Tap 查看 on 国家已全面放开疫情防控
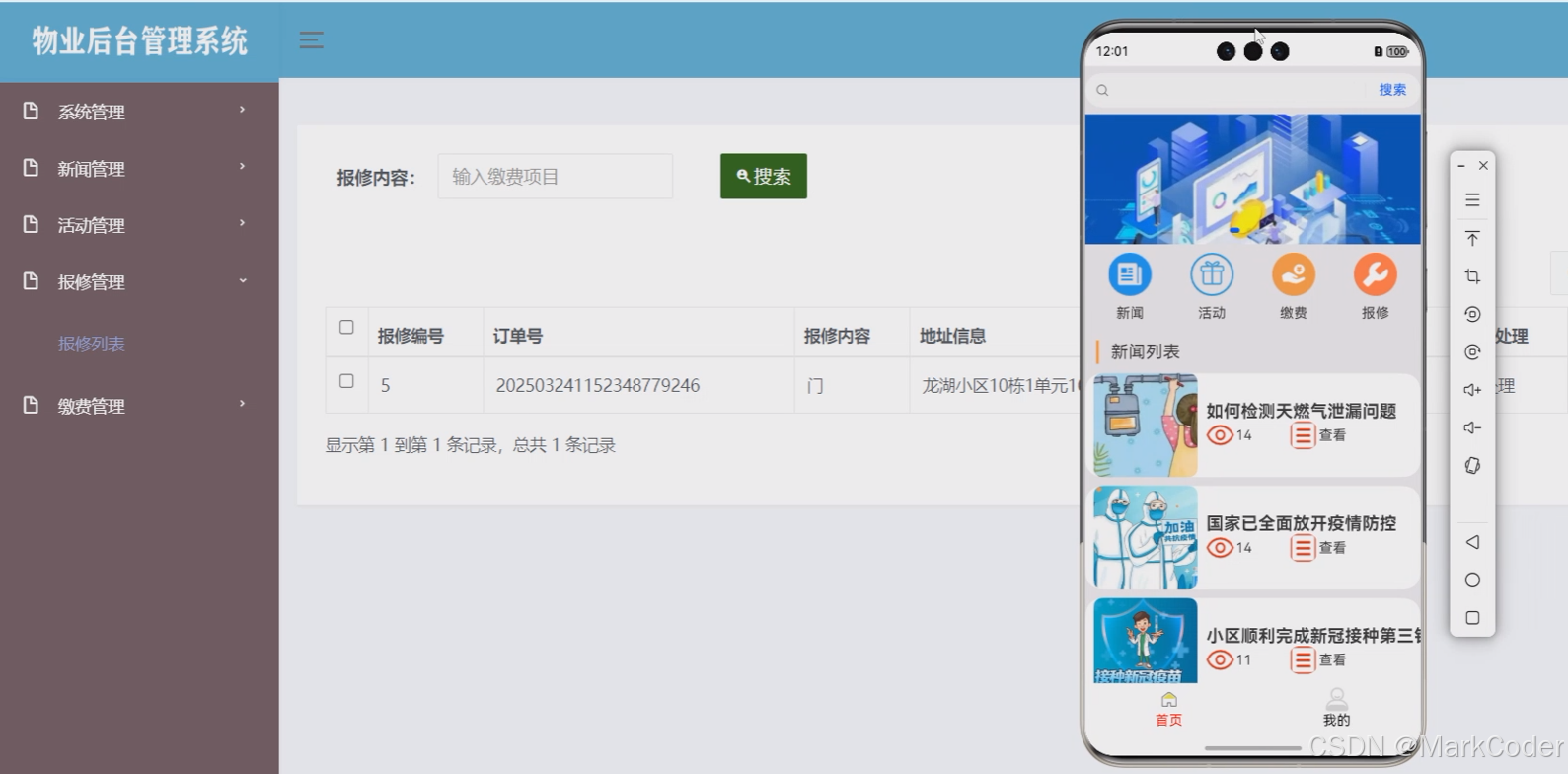The height and width of the screenshot is (774, 1568). tap(1332, 548)
